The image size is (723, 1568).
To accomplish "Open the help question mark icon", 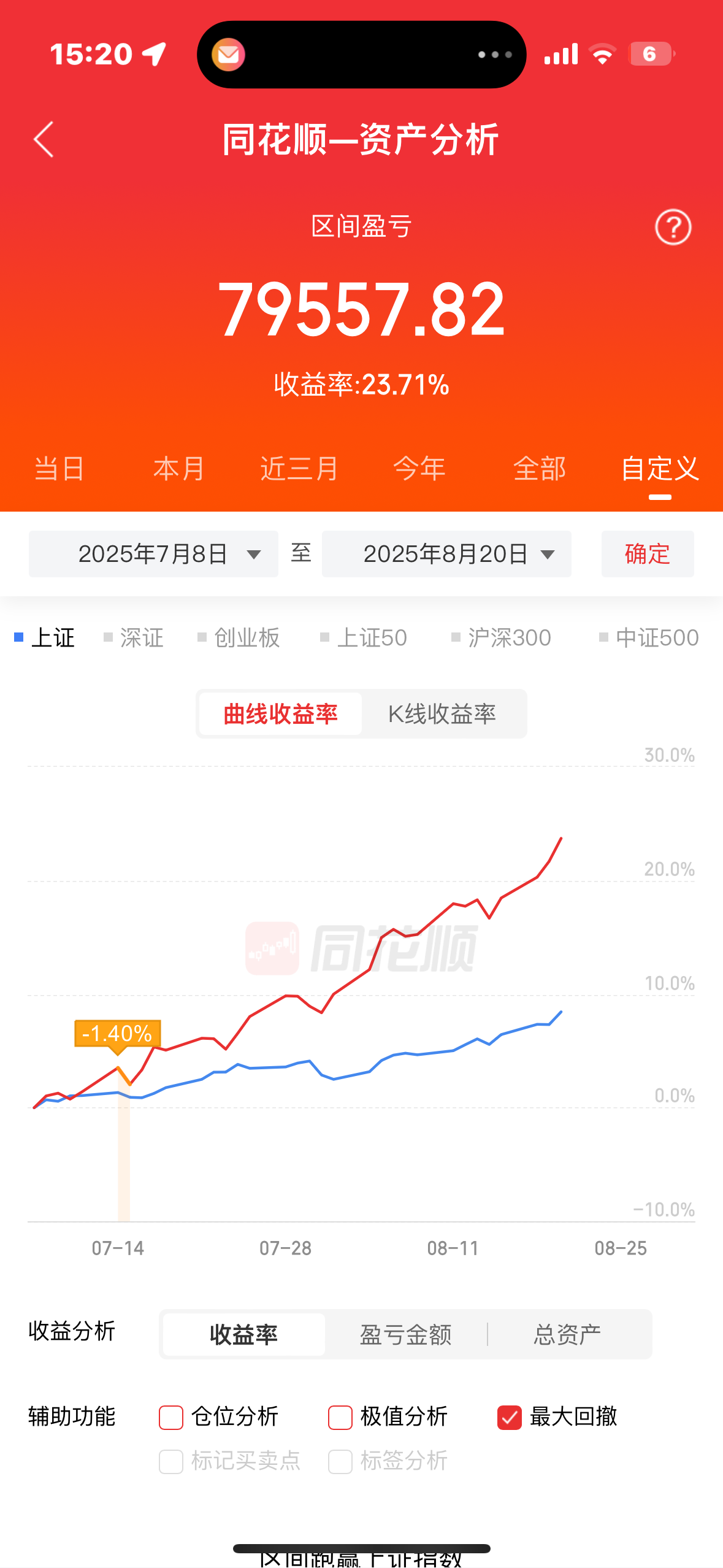I will (673, 227).
